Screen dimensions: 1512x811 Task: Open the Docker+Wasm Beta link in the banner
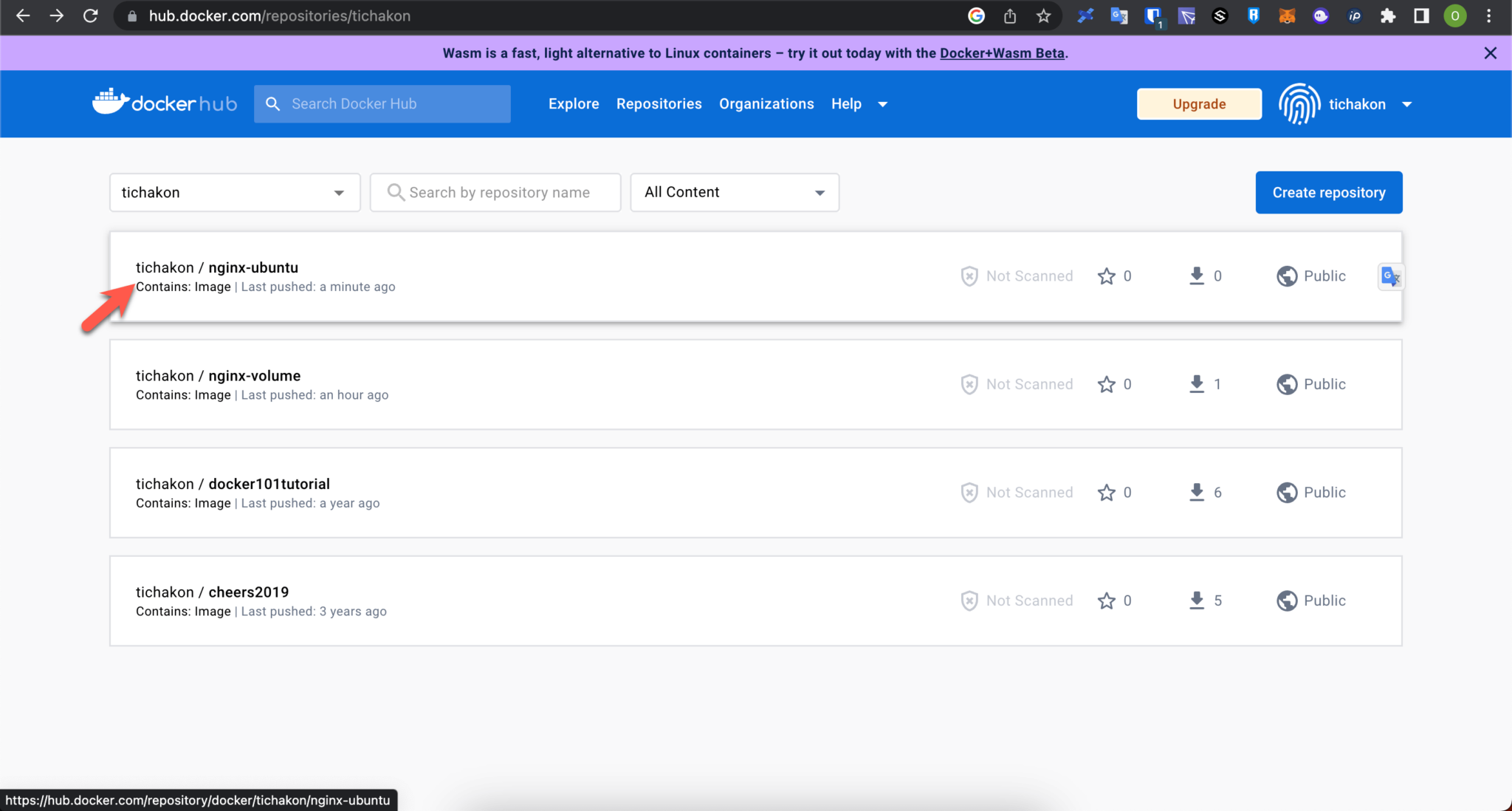tap(1001, 52)
